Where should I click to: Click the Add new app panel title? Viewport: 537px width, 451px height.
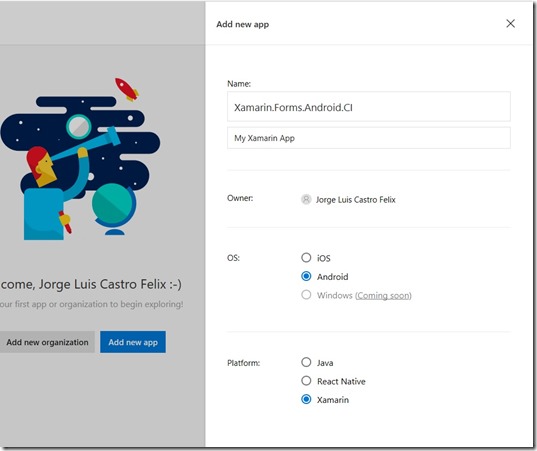(242, 24)
